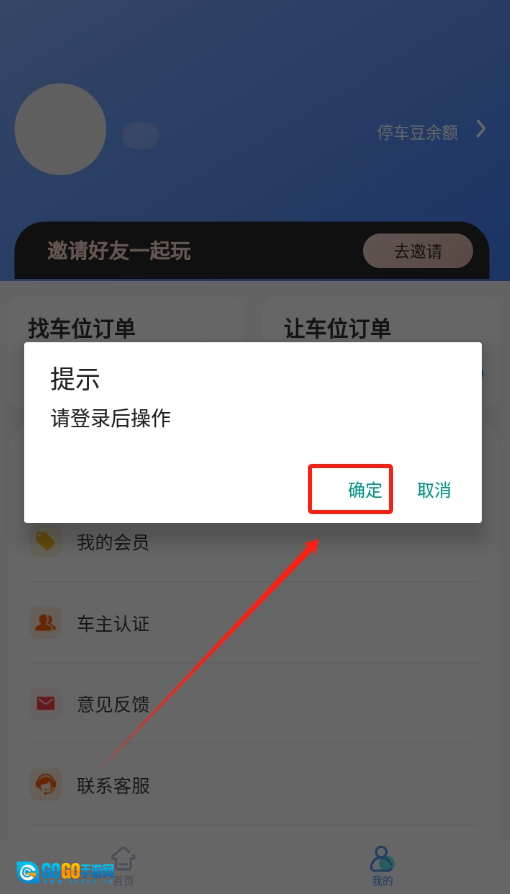This screenshot has height=894, width=510.
Task: Tap the orange car owner icon
Action: (x=46, y=622)
